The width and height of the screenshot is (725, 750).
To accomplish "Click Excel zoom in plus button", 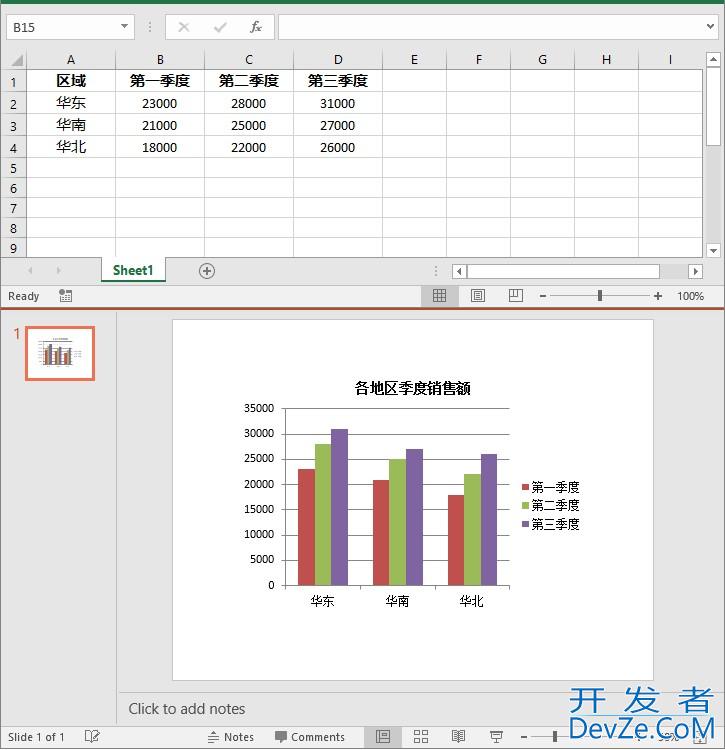I will 658,296.
